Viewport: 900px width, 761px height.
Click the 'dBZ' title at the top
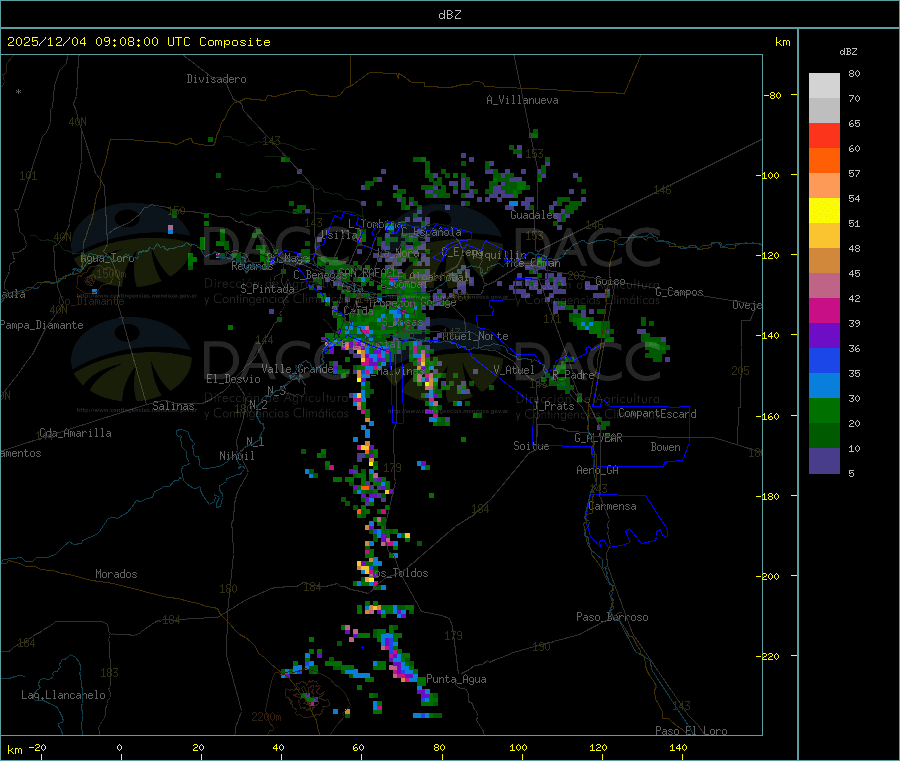[449, 15]
